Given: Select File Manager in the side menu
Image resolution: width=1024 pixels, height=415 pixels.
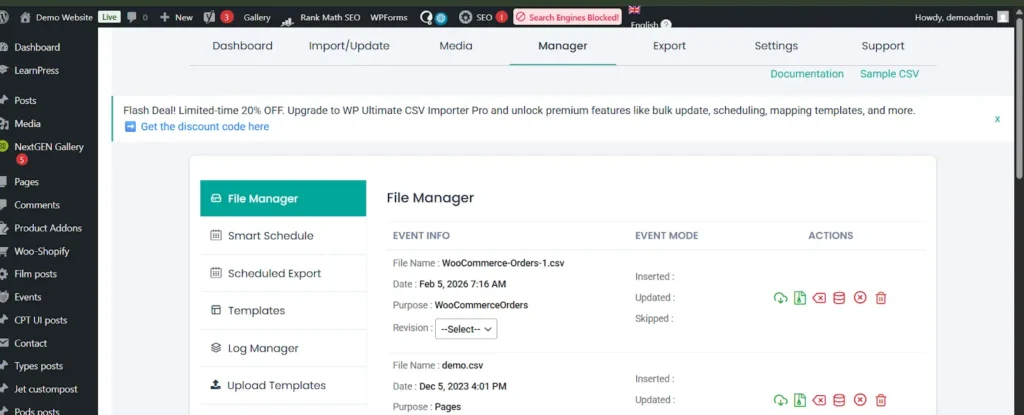Looking at the screenshot, I should (283, 198).
